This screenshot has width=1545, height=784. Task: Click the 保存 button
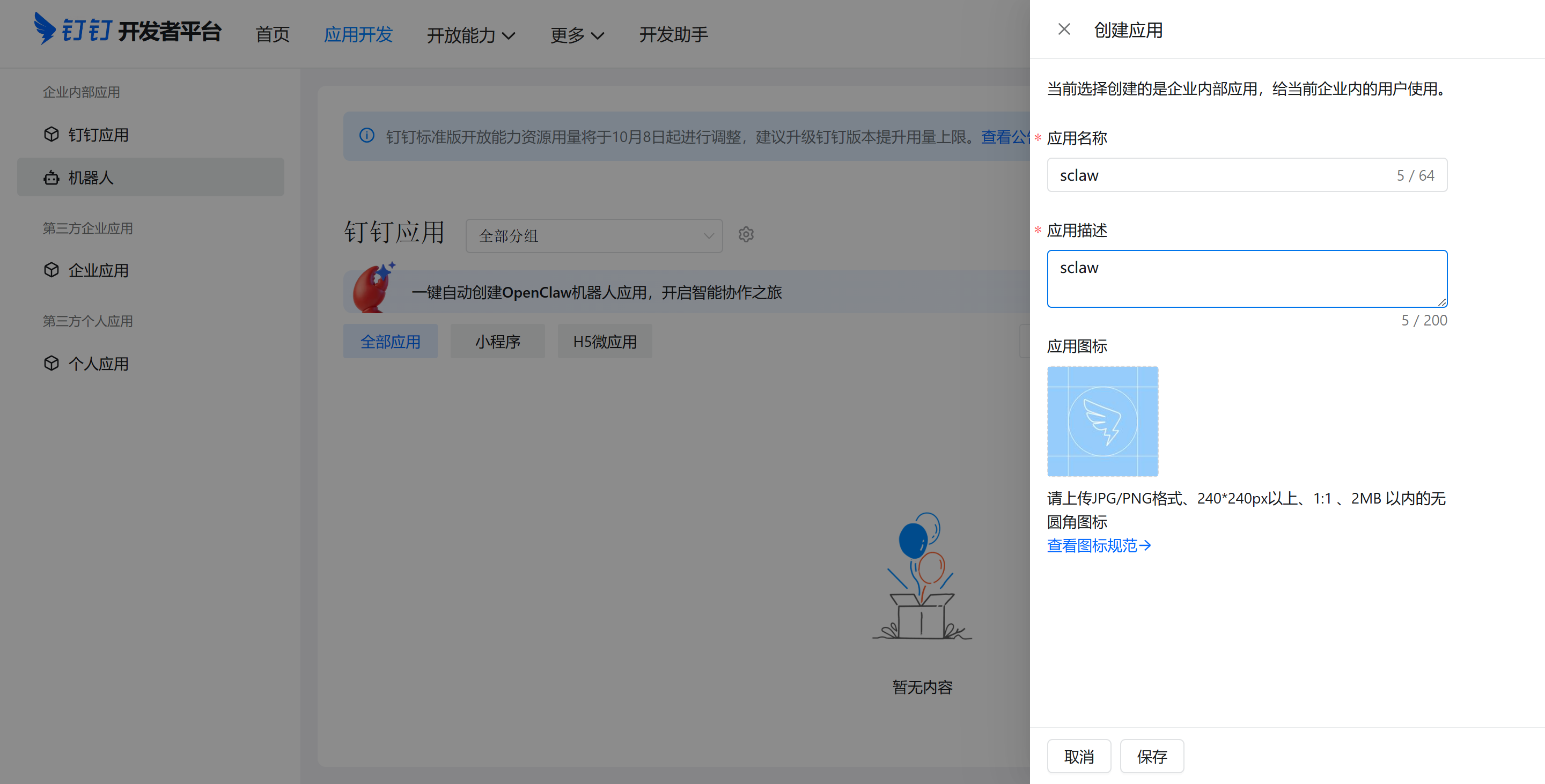click(1152, 757)
